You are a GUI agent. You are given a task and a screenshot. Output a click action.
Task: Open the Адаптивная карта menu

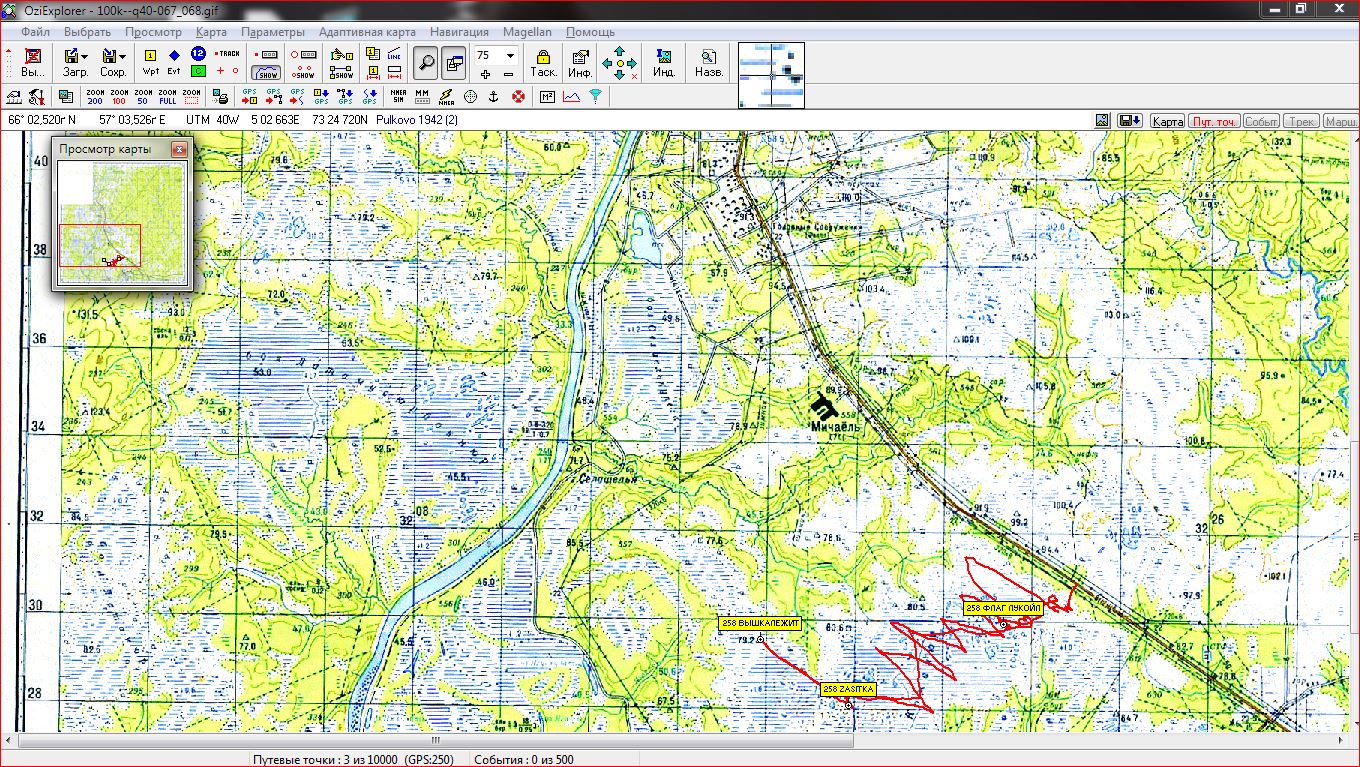pyautogui.click(x=367, y=32)
